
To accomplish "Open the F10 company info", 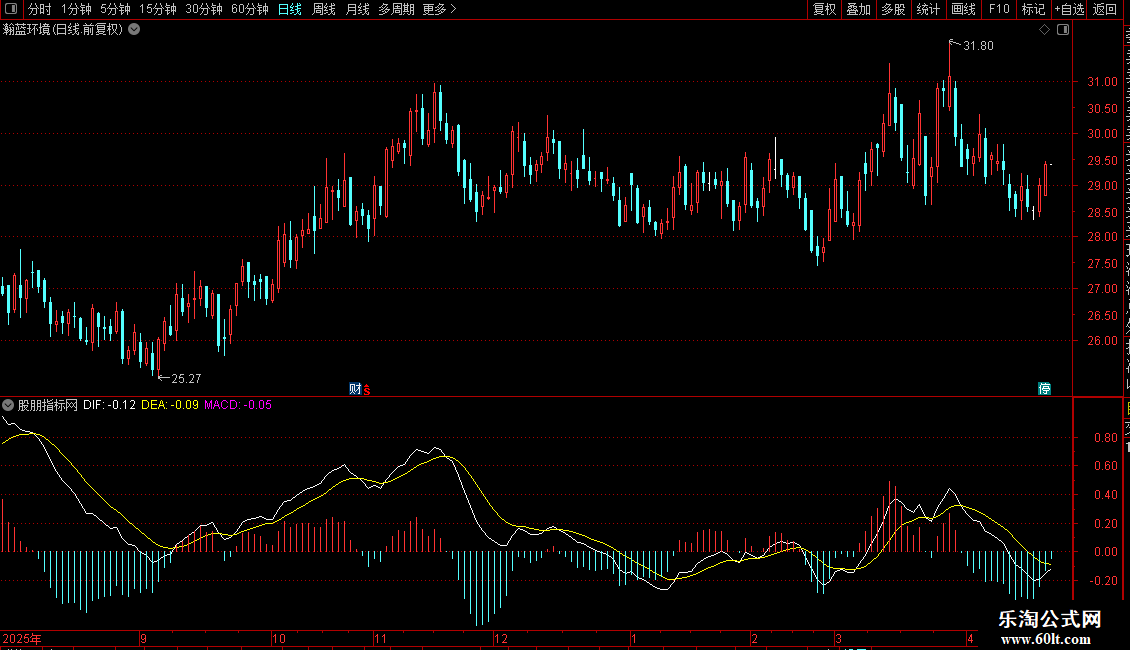I will point(999,9).
